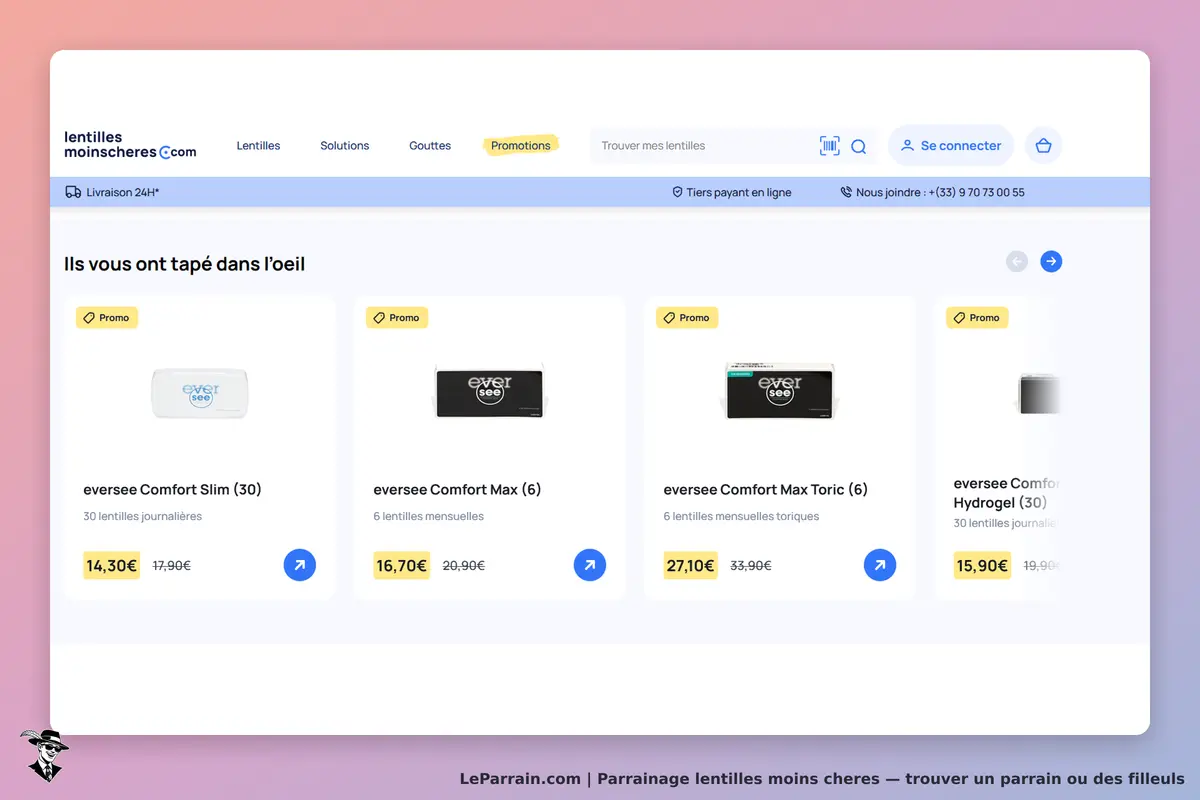Viewport: 1200px width, 800px height.
Task: Go to the Promotions page
Action: pos(520,146)
